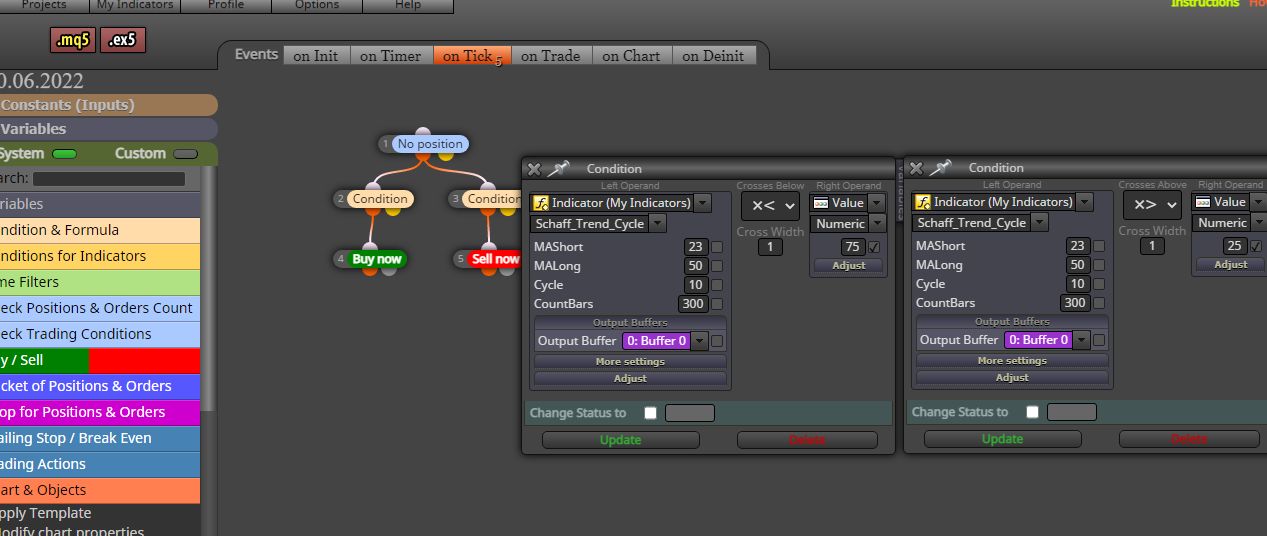The height and width of the screenshot is (536, 1267).
Task: Click the blocks search field
Action: click(x=109, y=179)
